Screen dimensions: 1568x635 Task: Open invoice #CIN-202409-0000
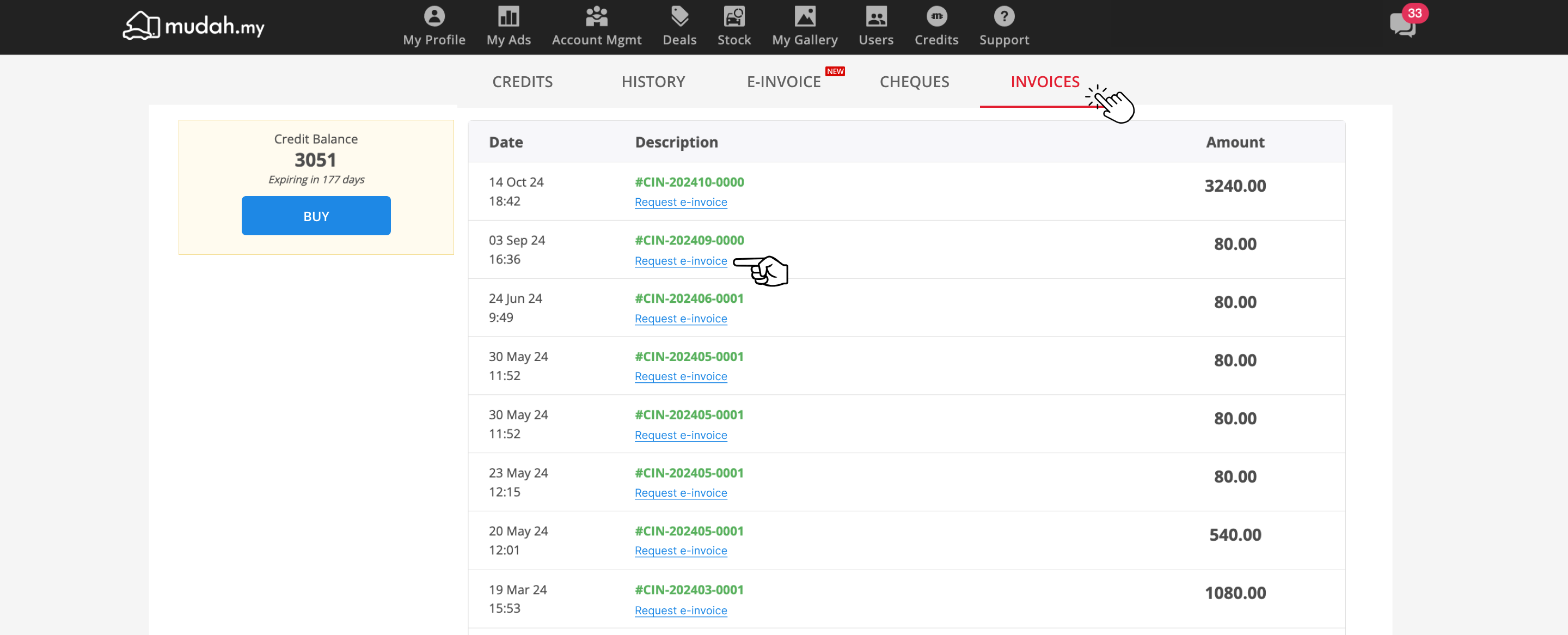(x=689, y=241)
